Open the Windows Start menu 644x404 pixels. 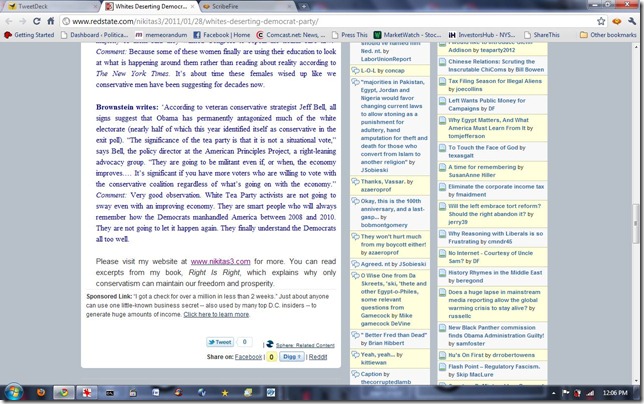coord(14,393)
